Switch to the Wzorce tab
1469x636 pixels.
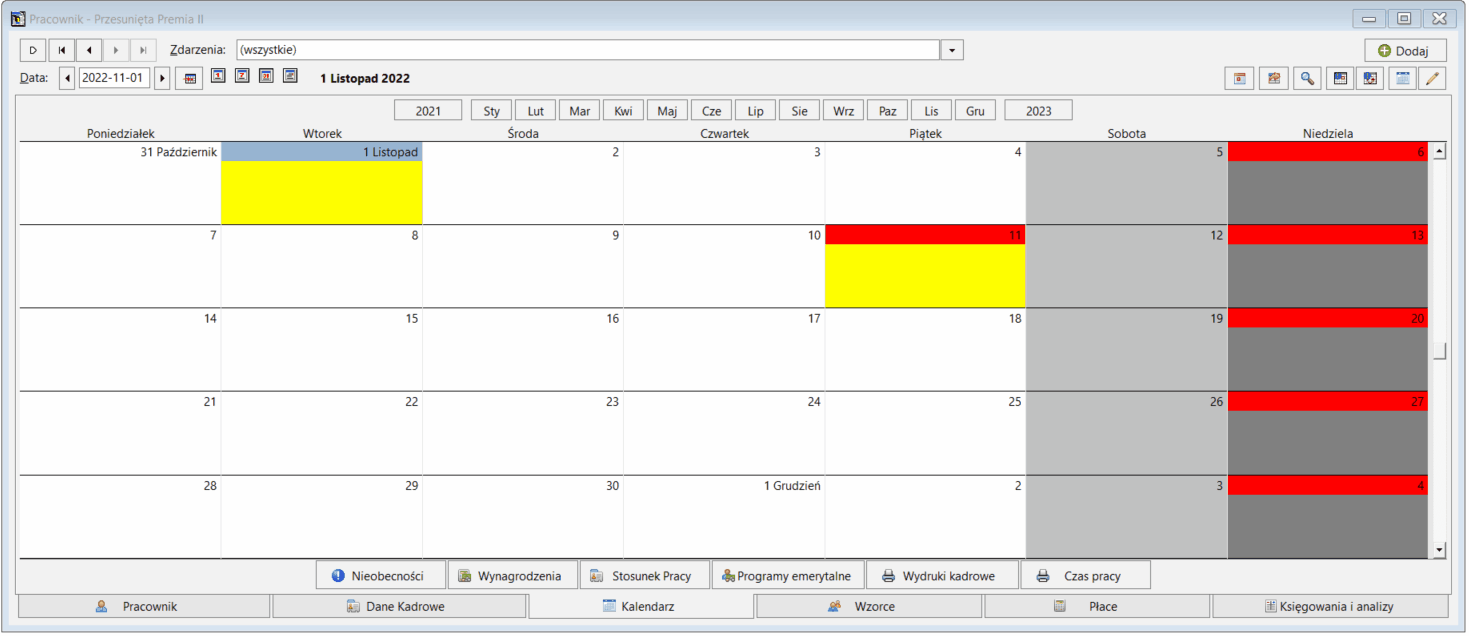click(x=870, y=606)
